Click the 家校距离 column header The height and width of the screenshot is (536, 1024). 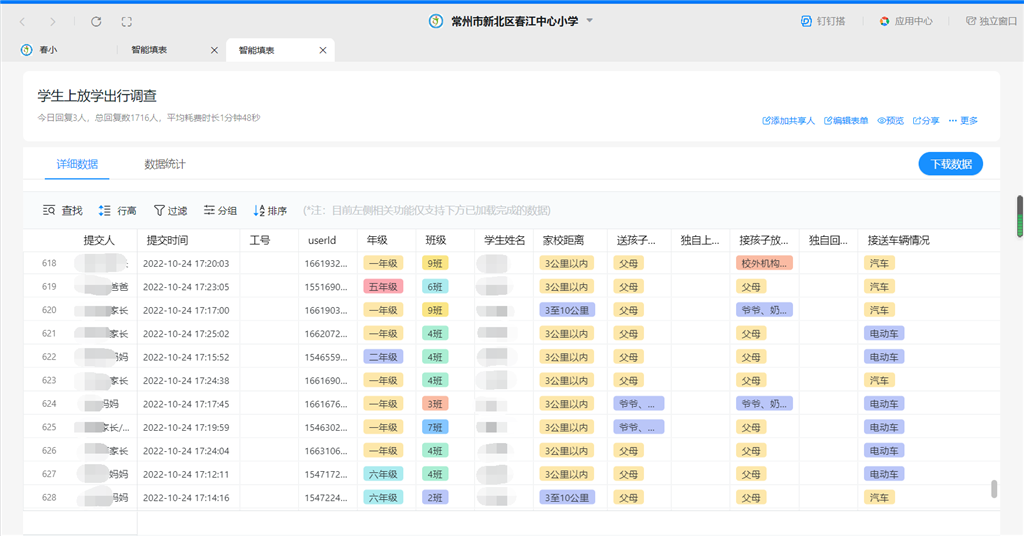[563, 240]
